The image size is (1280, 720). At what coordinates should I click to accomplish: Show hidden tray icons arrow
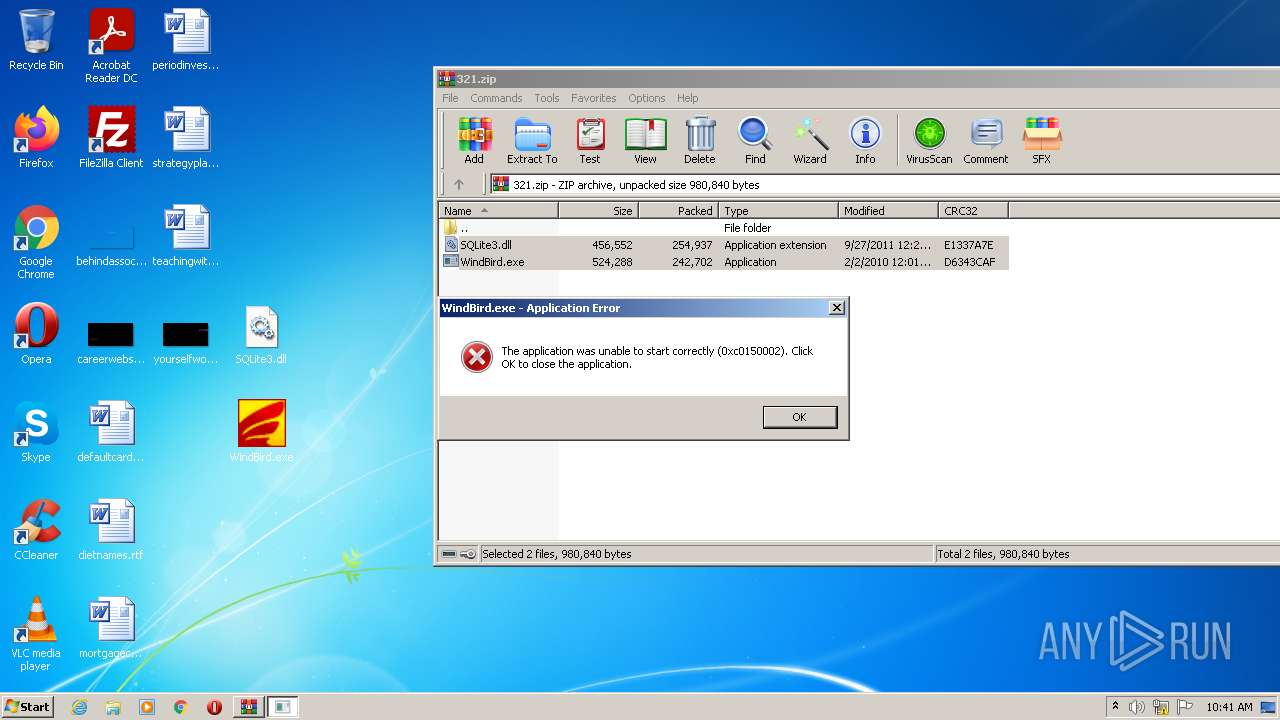pos(1115,706)
